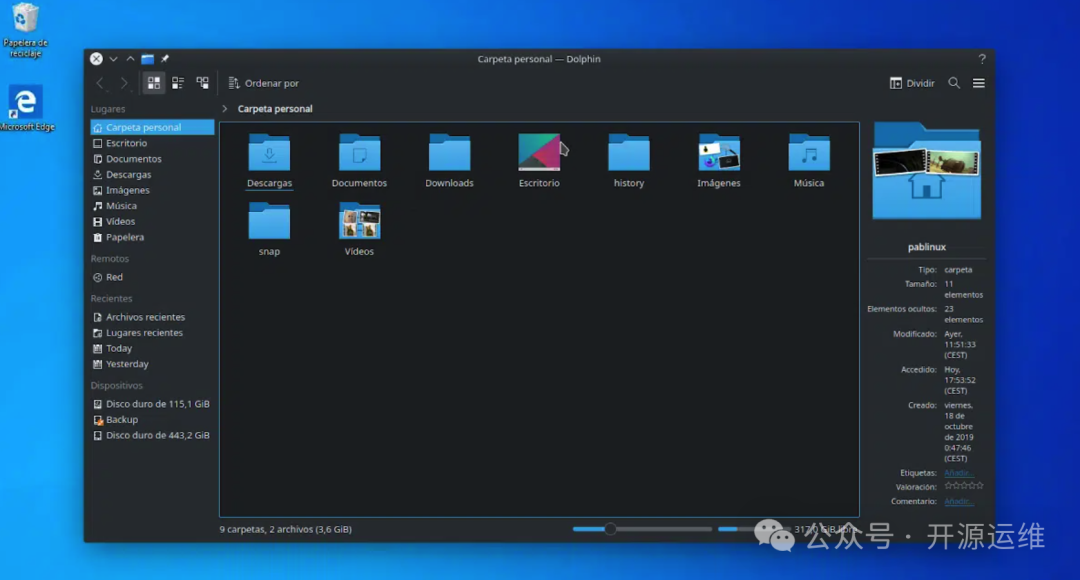Screen dimensions: 1080x580
Task: Expand breadcrumb arrow before Carpeta personal
Action: pyautogui.click(x=225, y=109)
